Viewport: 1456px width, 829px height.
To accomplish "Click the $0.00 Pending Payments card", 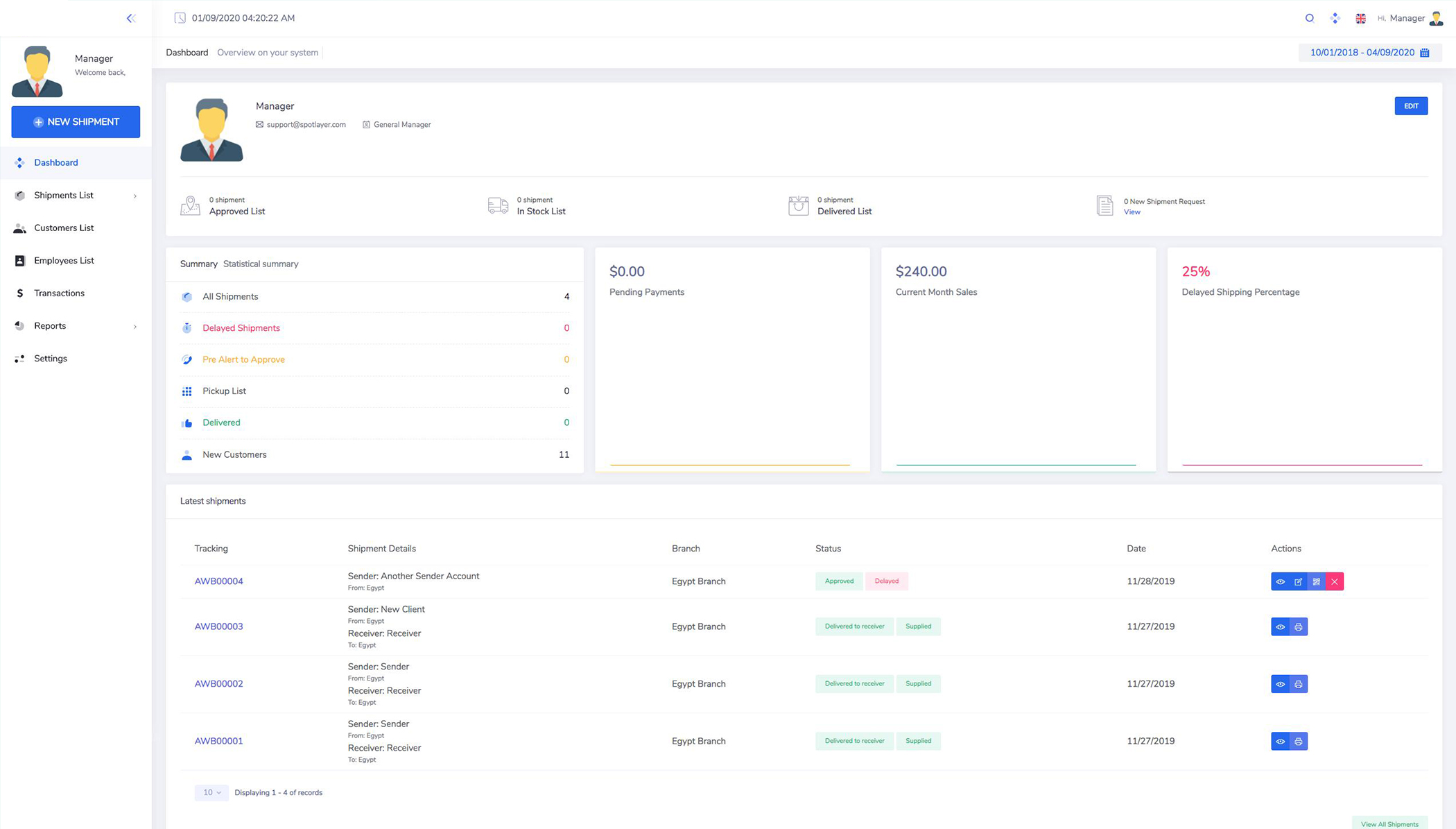I will point(732,359).
